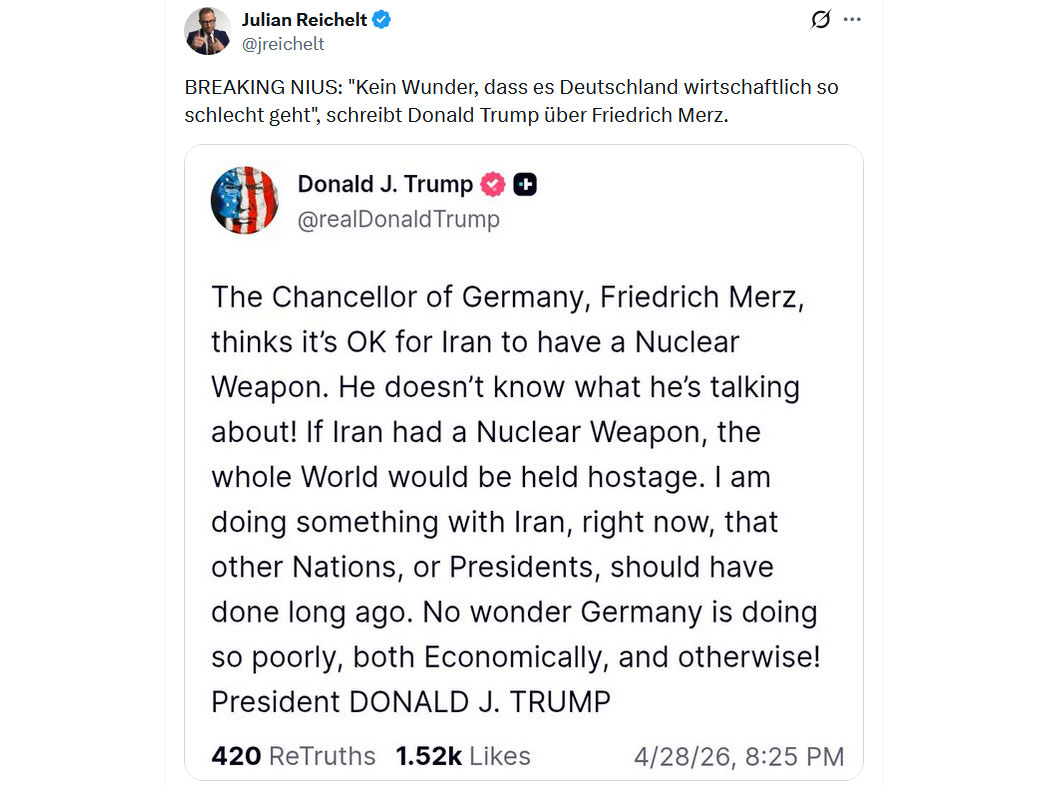Open the Grok icon beside the post
This screenshot has height=785, width=1050.
(x=821, y=20)
